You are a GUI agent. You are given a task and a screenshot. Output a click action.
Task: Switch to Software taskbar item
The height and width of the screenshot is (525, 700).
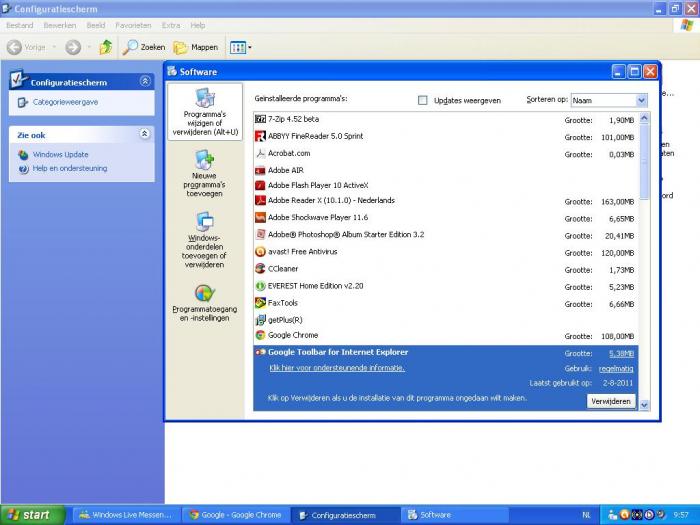click(x=455, y=515)
